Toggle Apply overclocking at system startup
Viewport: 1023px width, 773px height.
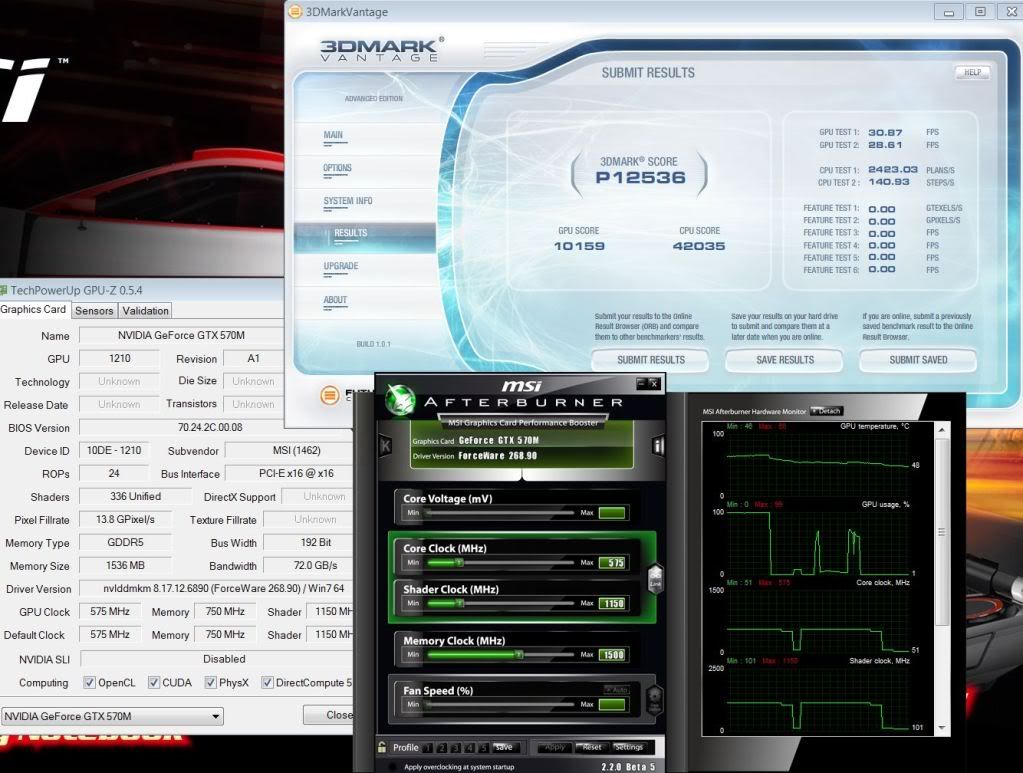tap(392, 767)
